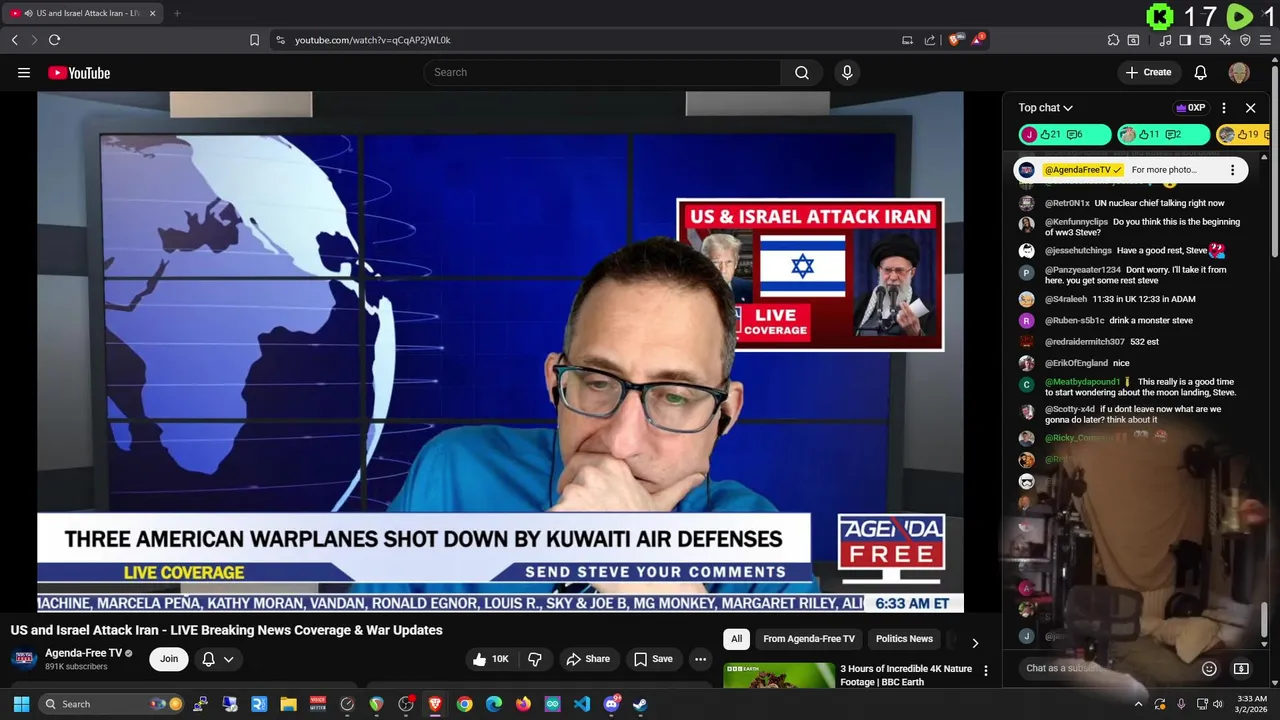Viewport: 1280px width, 720px height.
Task: Open 3 Hours of Incredible 4K Nature video
Action: point(906,675)
